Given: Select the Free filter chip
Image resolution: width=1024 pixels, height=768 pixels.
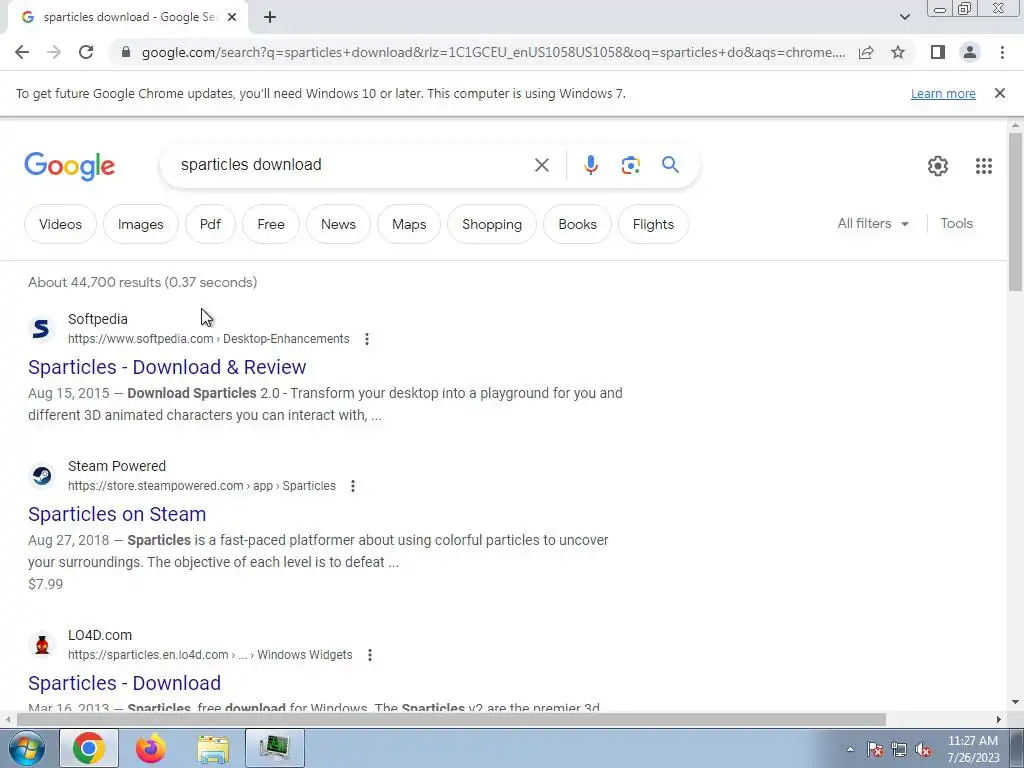Looking at the screenshot, I should (270, 224).
